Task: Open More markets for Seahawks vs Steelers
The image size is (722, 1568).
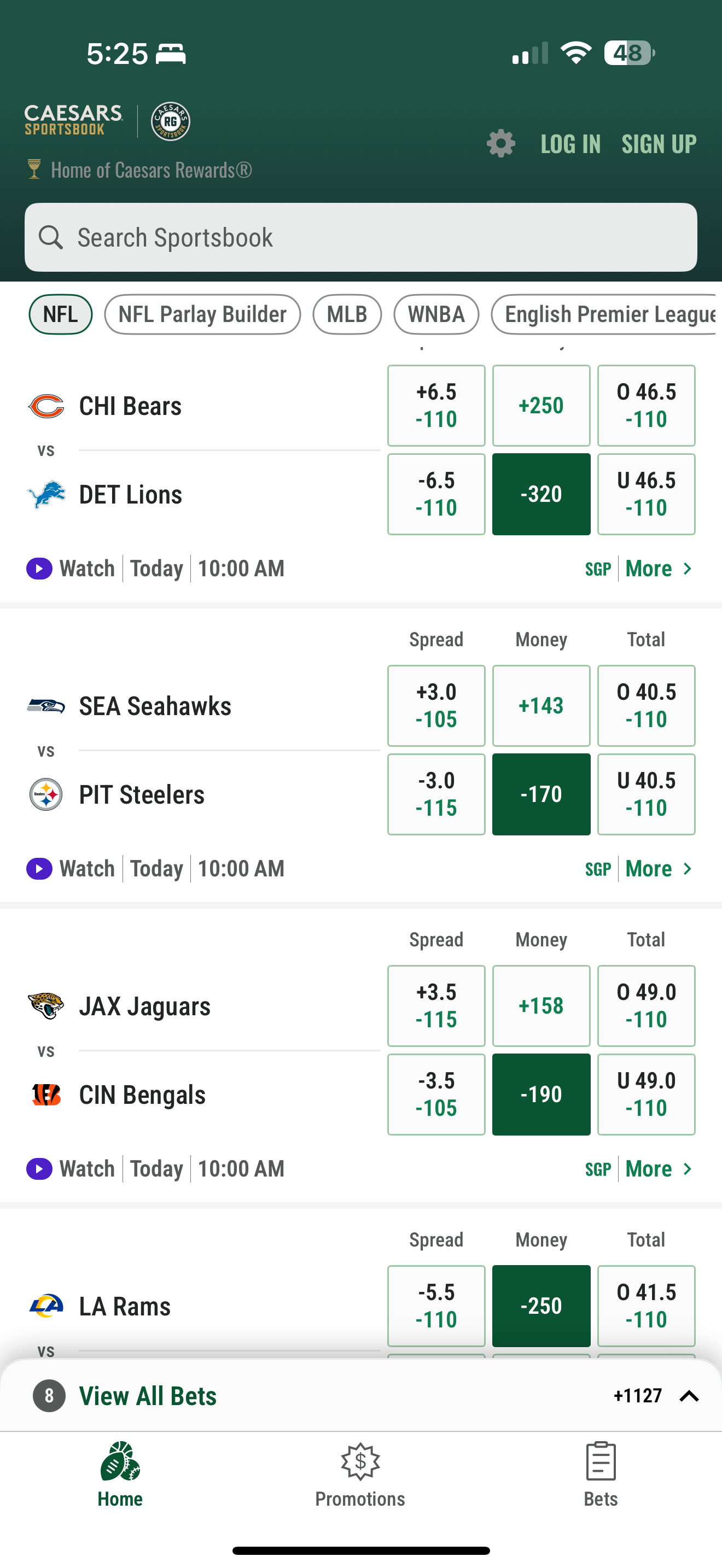Action: pos(659,869)
